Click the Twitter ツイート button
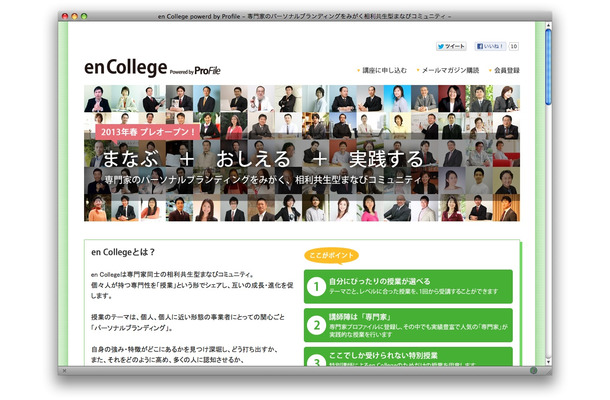Image resolution: width=610 pixels, height=400 pixels. pos(451,46)
